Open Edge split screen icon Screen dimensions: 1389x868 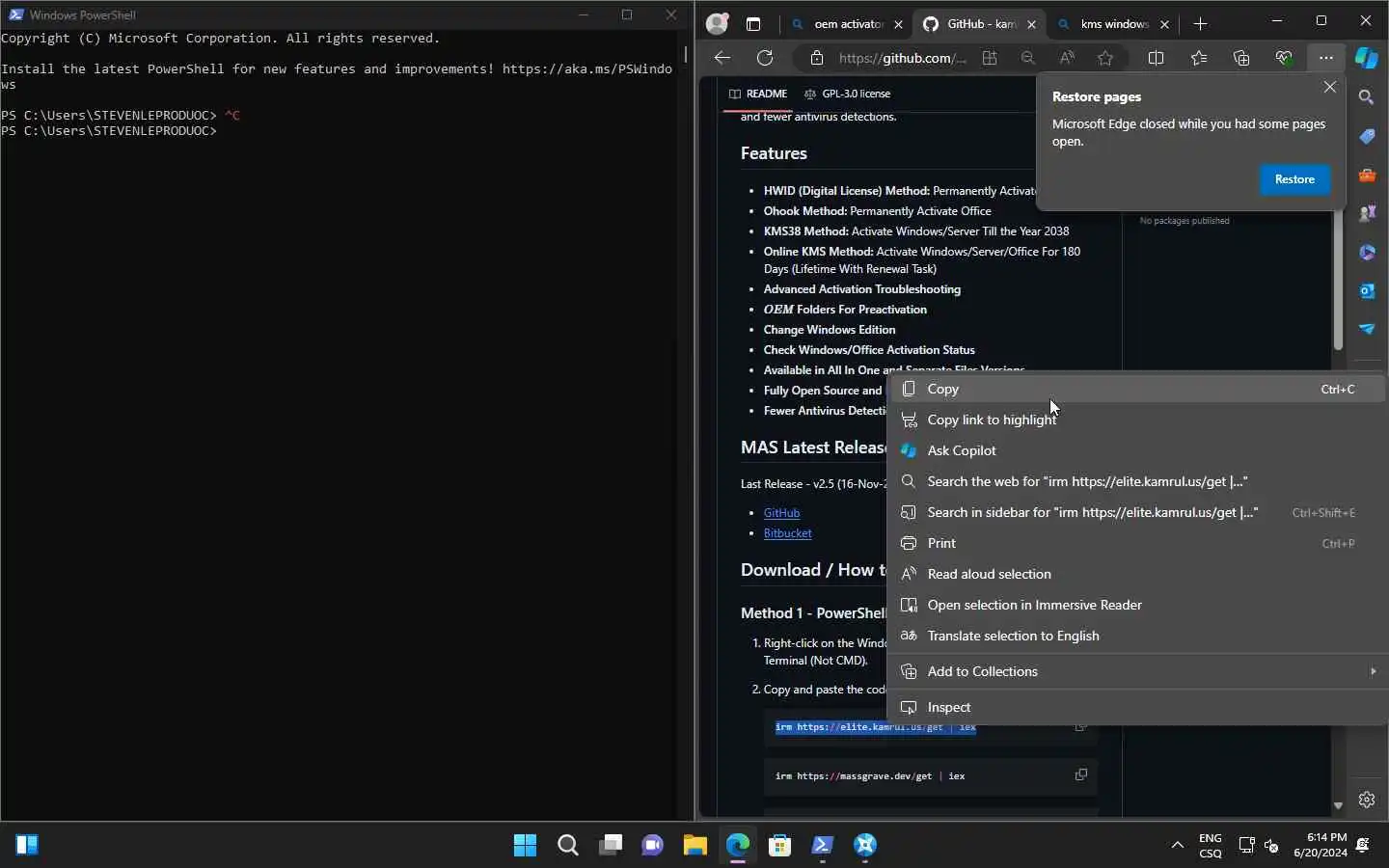1156,58
